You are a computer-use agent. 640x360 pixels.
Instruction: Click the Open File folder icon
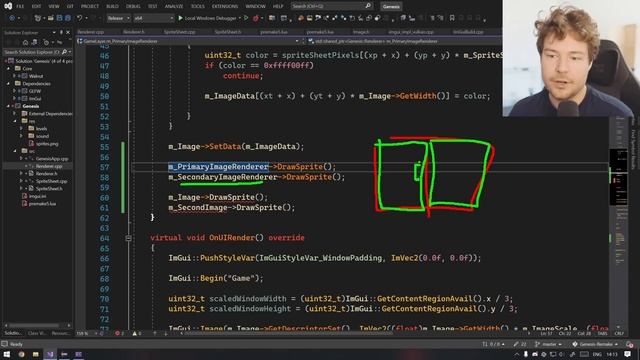point(51,18)
